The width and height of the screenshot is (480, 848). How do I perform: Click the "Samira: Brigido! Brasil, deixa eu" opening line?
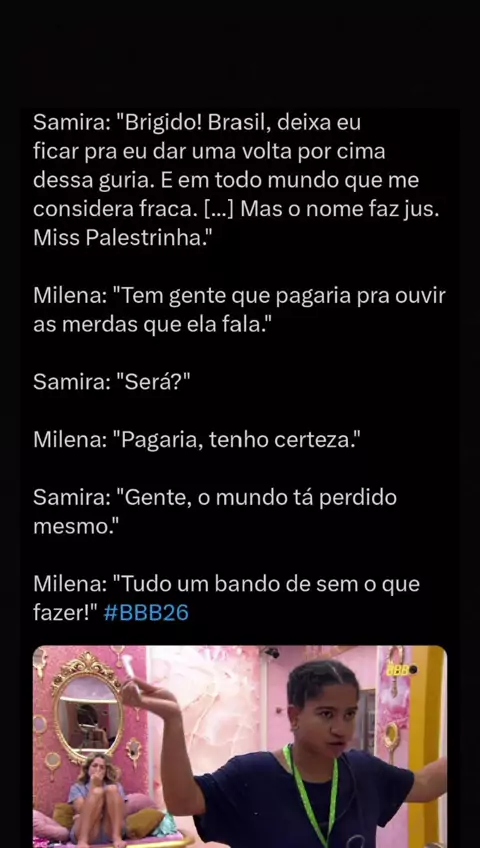pos(197,123)
